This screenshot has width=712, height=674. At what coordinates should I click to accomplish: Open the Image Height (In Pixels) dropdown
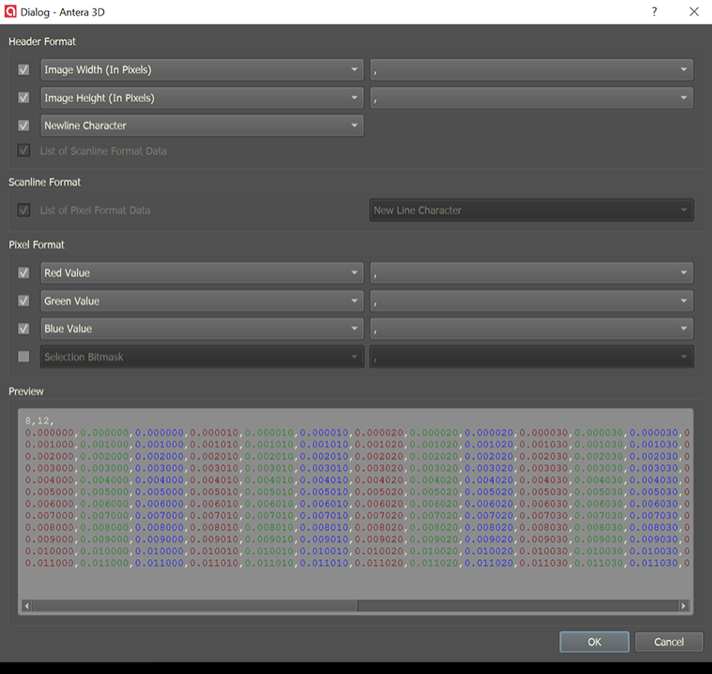click(x=202, y=98)
